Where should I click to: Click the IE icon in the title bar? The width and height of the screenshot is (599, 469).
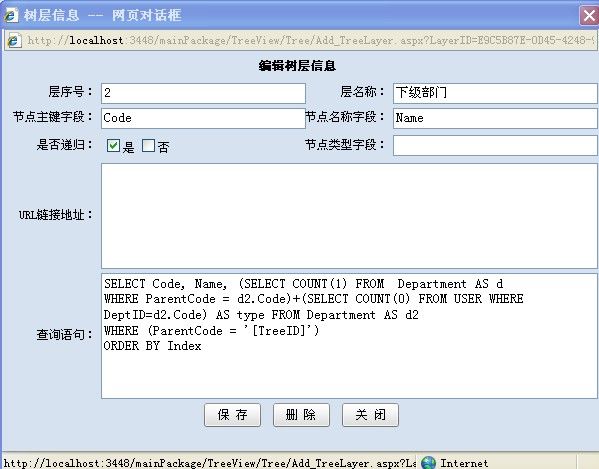click(11, 15)
